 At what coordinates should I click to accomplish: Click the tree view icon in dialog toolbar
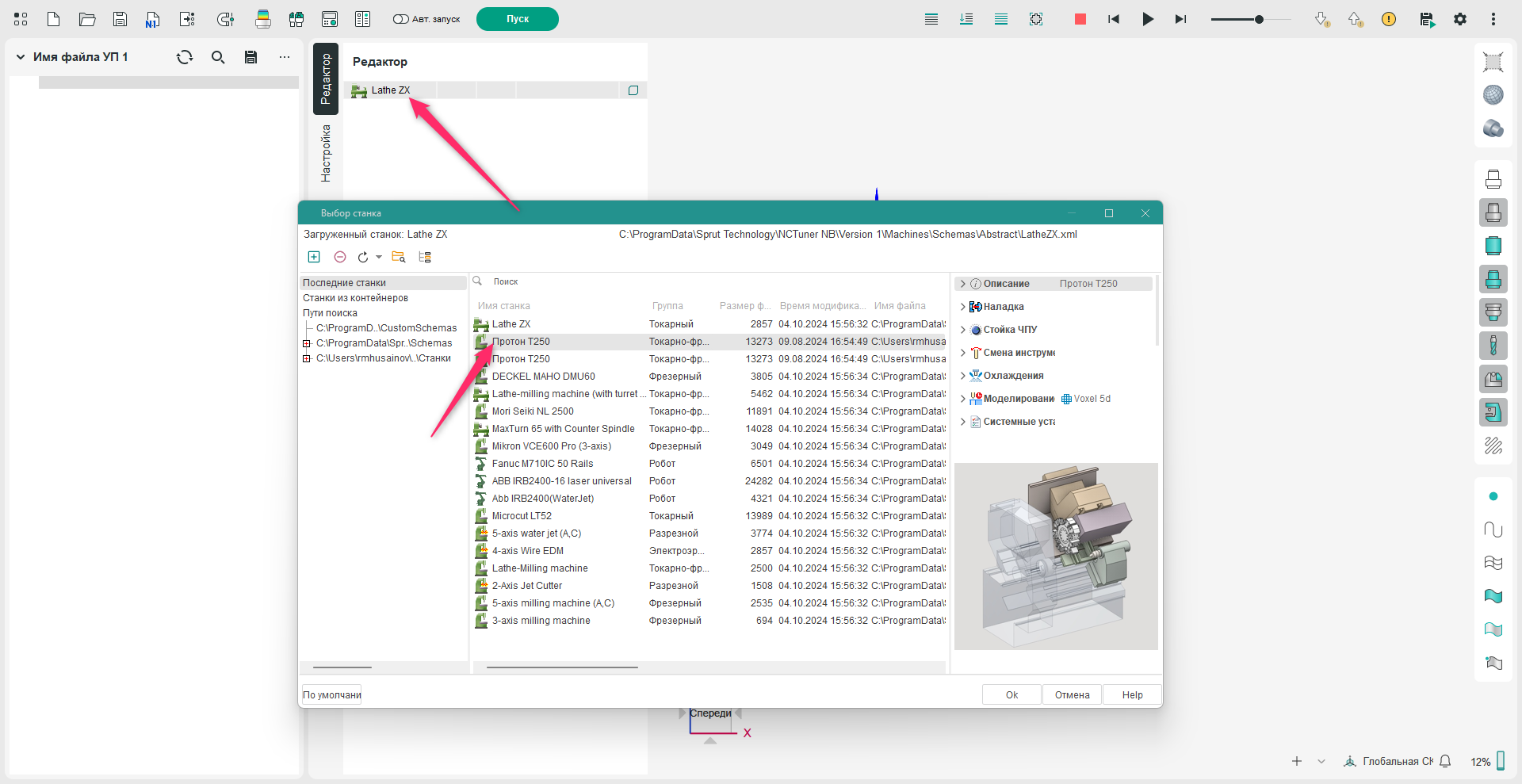[425, 257]
